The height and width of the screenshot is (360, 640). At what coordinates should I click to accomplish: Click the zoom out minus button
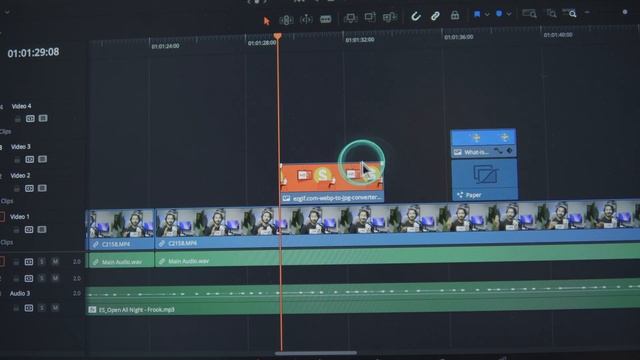(587, 13)
